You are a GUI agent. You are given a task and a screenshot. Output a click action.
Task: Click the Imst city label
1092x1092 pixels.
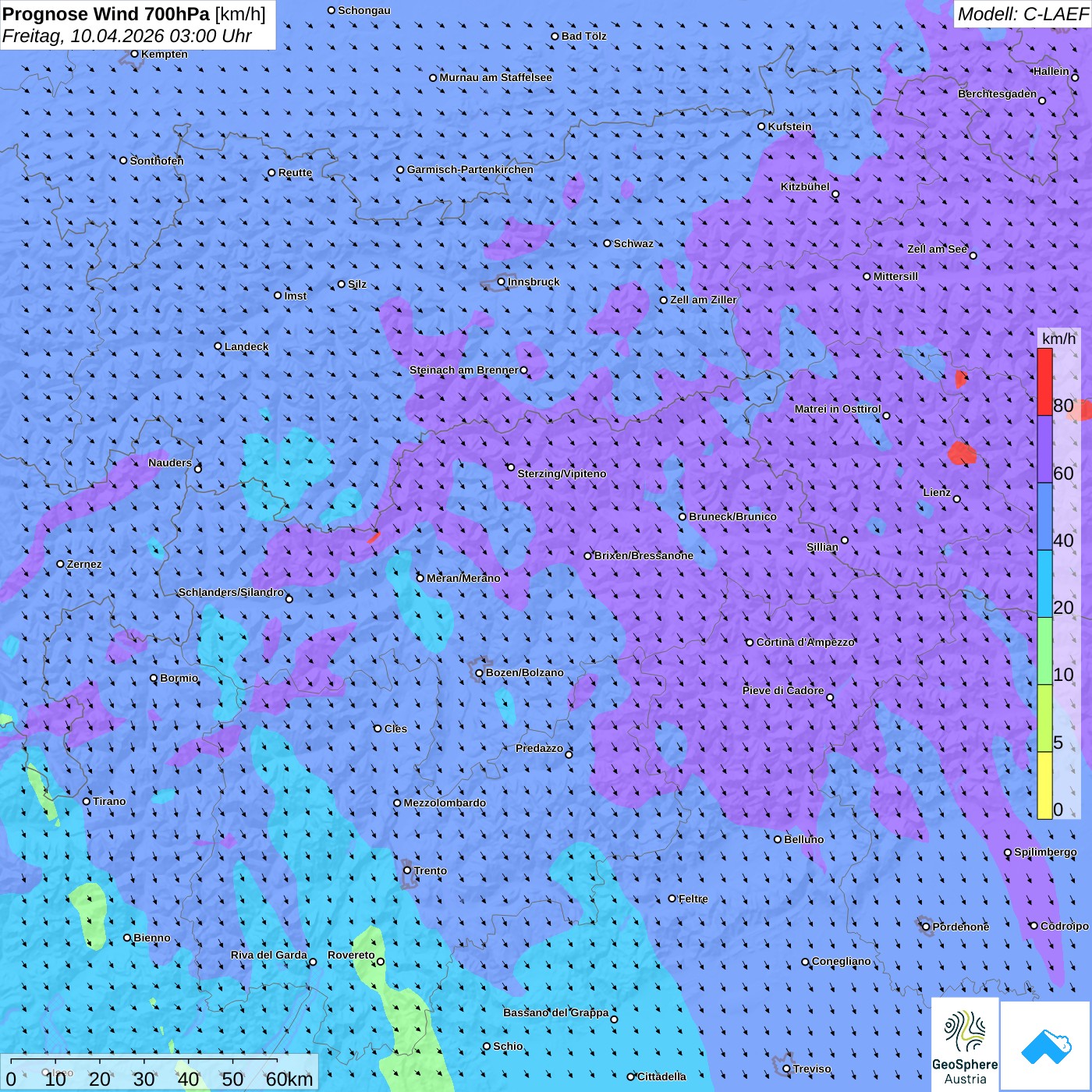[x=296, y=296]
